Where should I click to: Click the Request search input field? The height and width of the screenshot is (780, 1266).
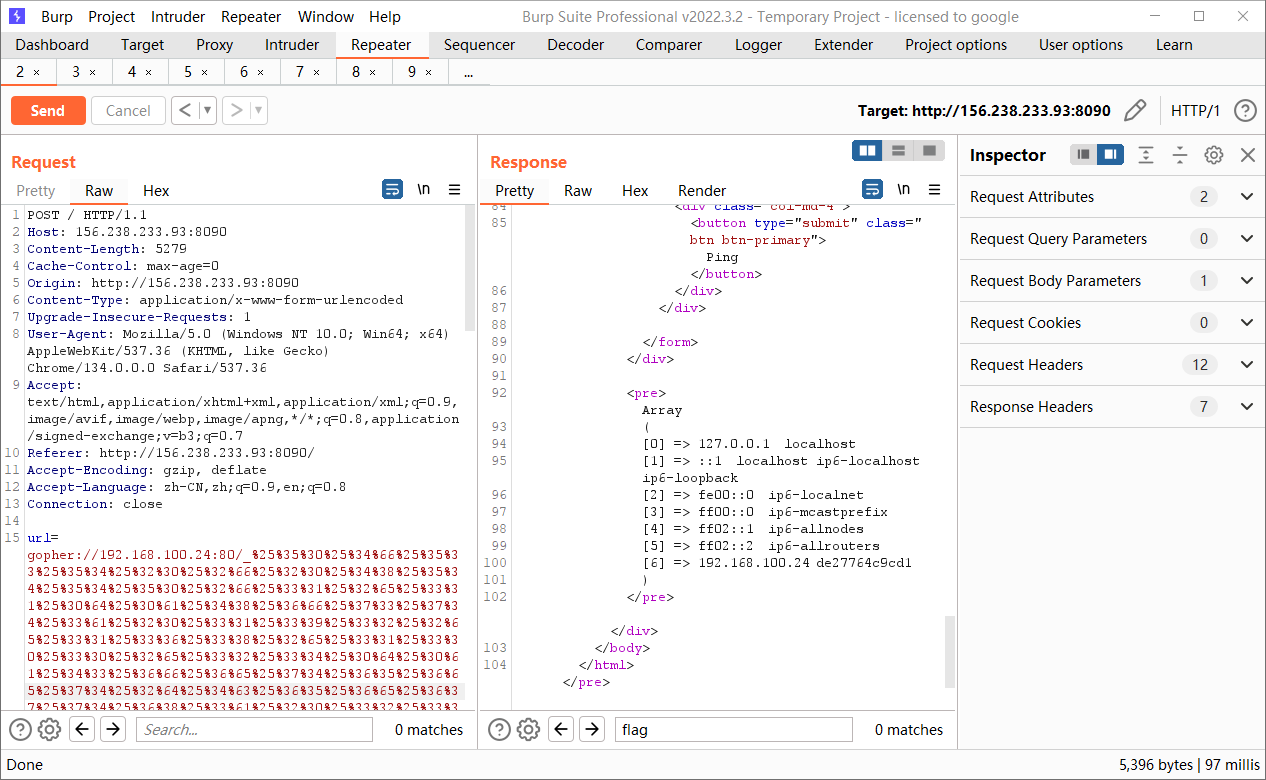254,730
